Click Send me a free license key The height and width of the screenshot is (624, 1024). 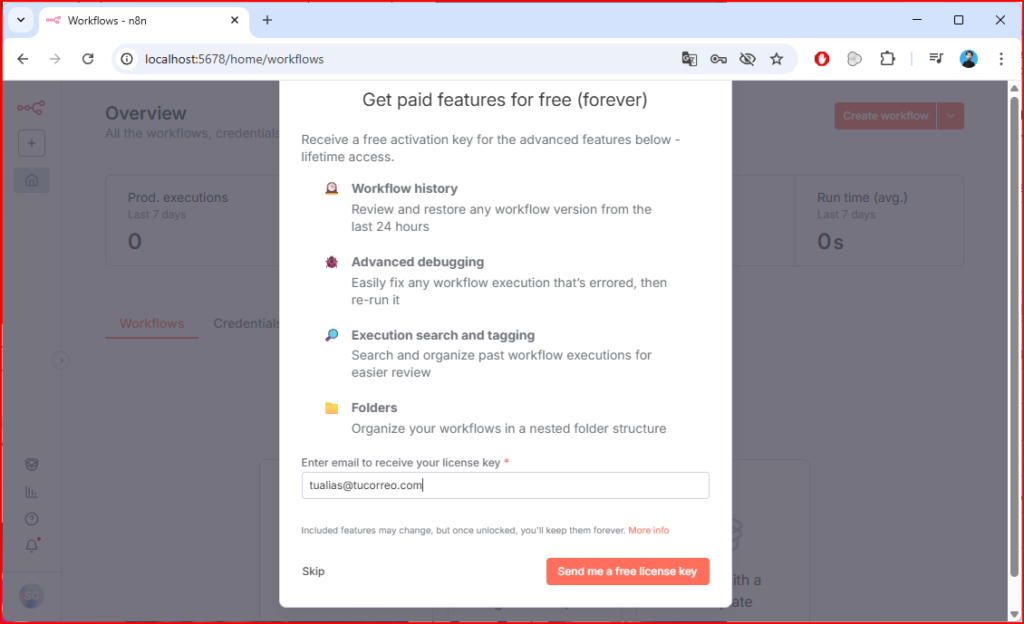[x=627, y=571]
